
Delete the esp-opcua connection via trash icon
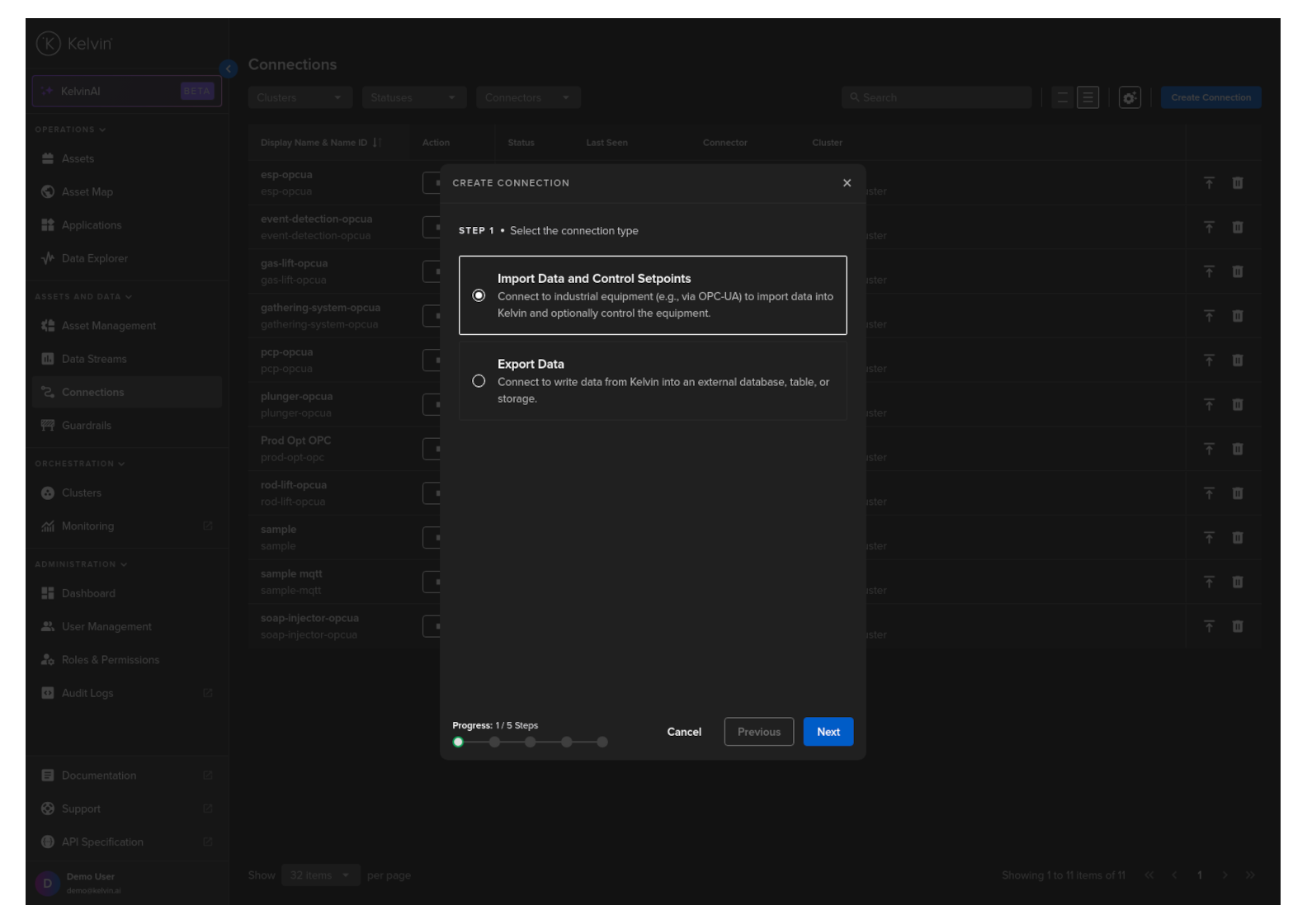point(1237,183)
